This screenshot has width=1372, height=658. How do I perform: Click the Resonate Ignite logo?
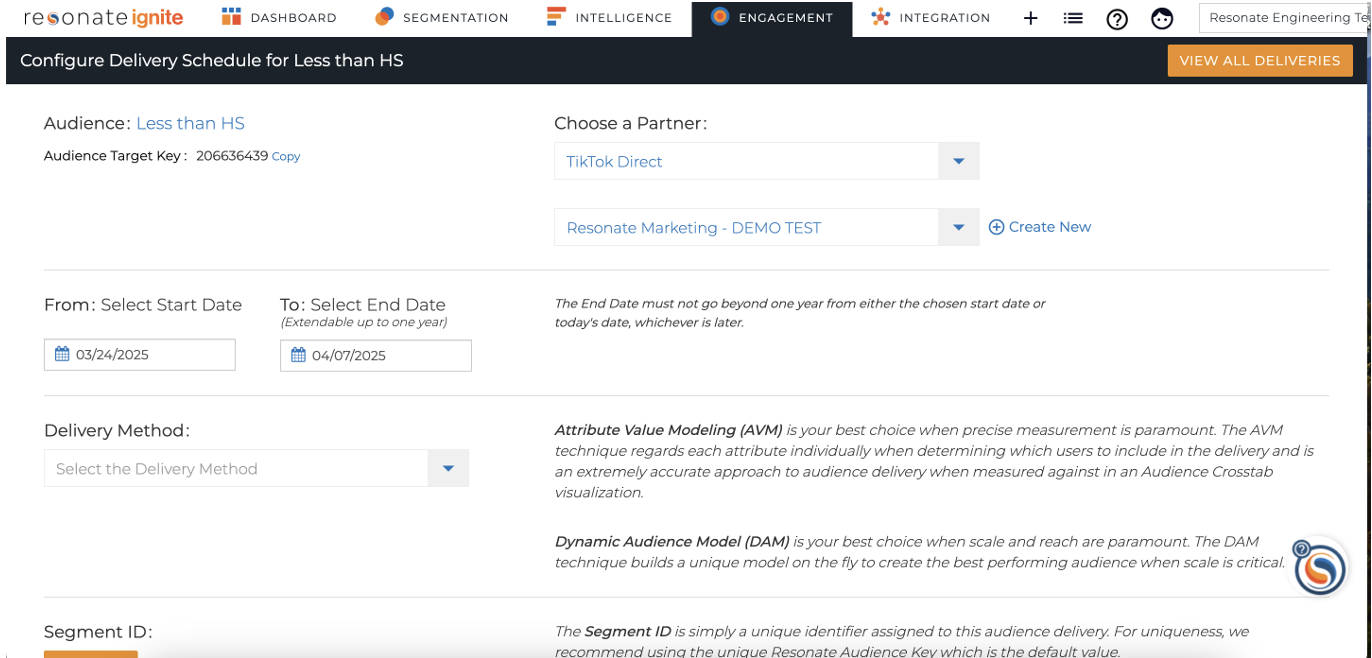tap(104, 18)
